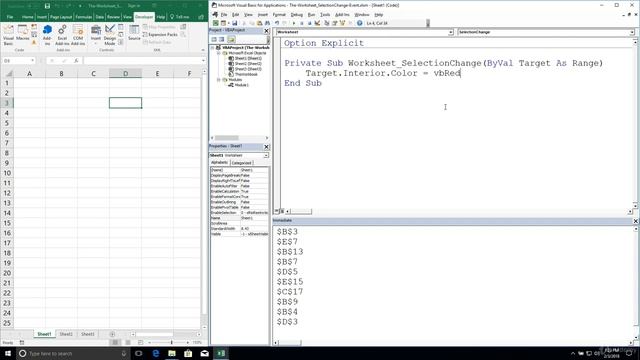Screen dimensions: 640x360
Task: Collapse the Modules folder in tree
Action: click(219, 80)
